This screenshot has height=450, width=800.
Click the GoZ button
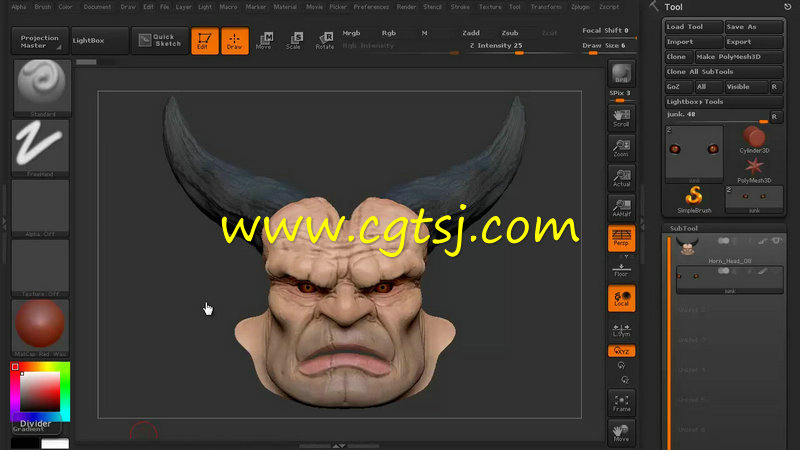tap(679, 87)
